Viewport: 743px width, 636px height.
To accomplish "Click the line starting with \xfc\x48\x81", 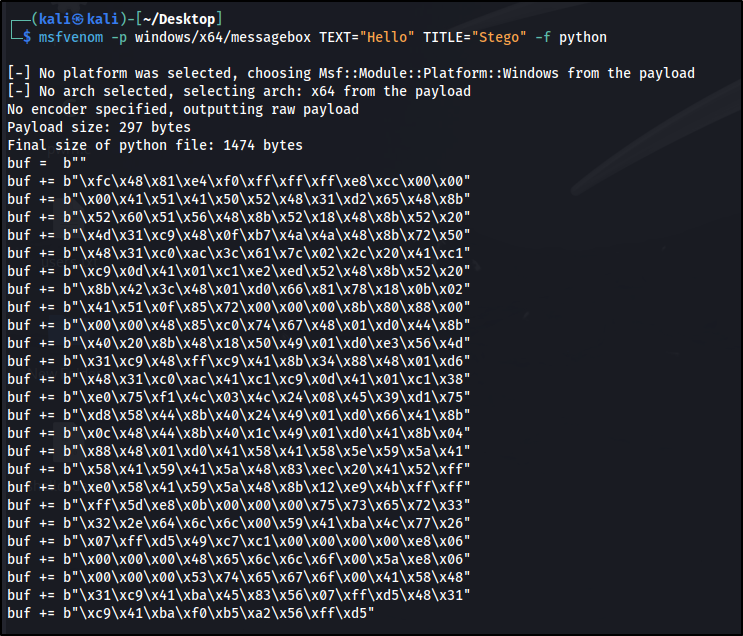I will pos(239,181).
